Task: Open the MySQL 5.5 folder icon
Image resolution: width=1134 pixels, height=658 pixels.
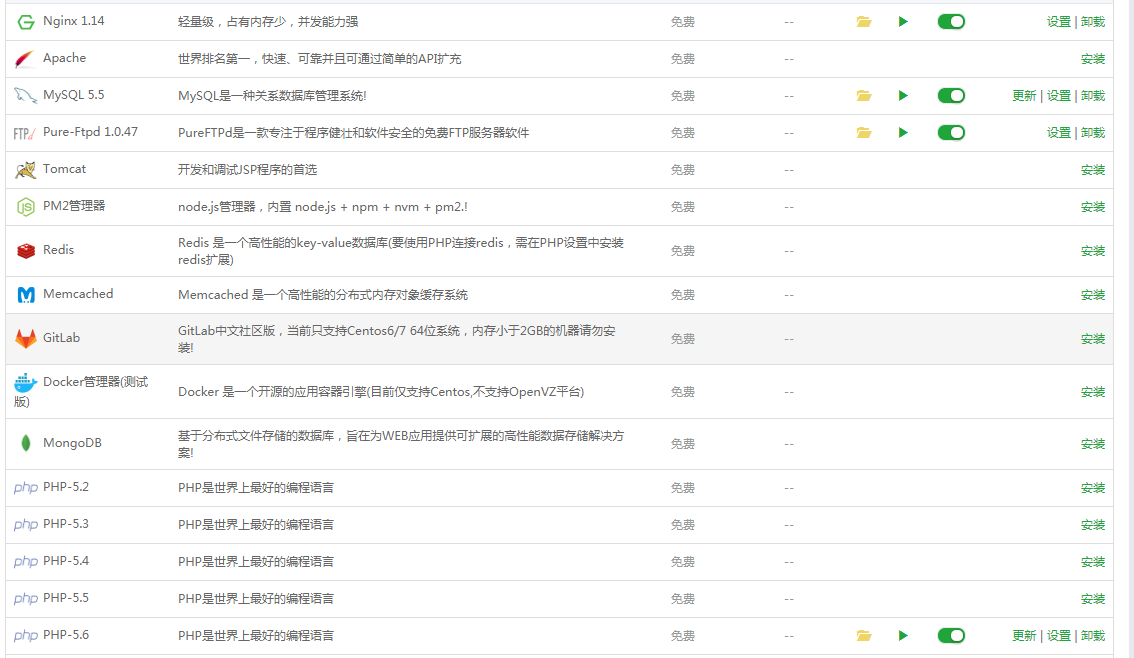Action: [864, 95]
